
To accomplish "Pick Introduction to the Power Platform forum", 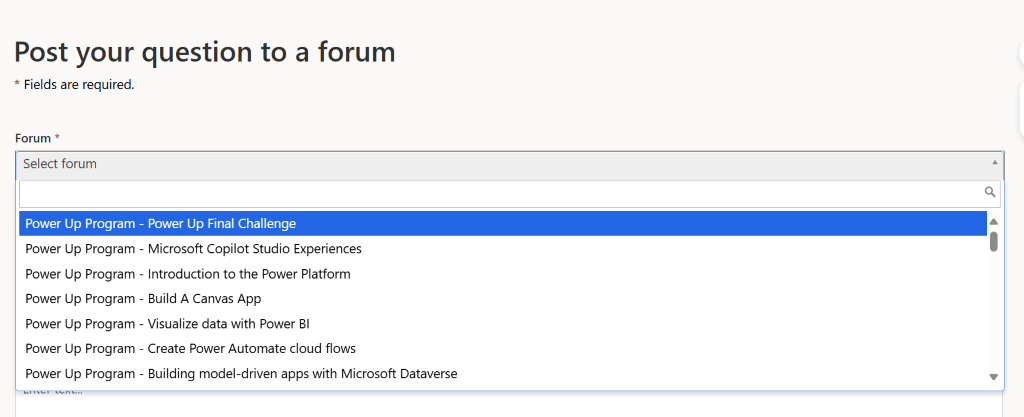I will pyautogui.click(x=503, y=274).
